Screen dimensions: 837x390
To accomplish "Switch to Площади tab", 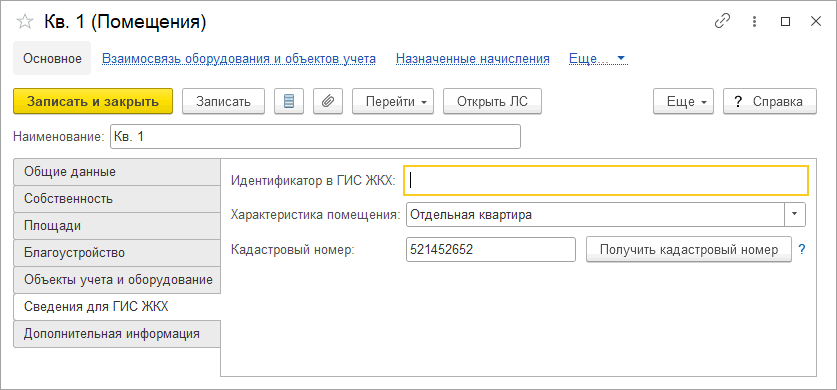I will click(x=117, y=226).
